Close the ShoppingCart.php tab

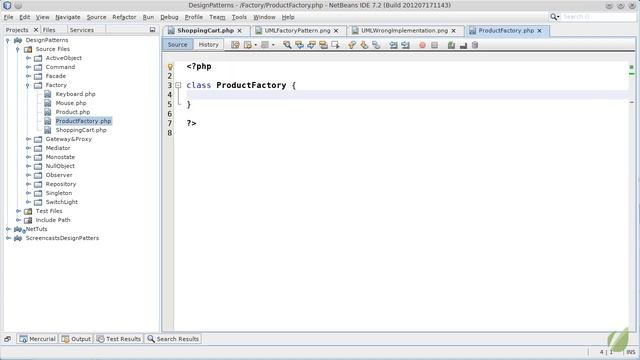point(240,31)
